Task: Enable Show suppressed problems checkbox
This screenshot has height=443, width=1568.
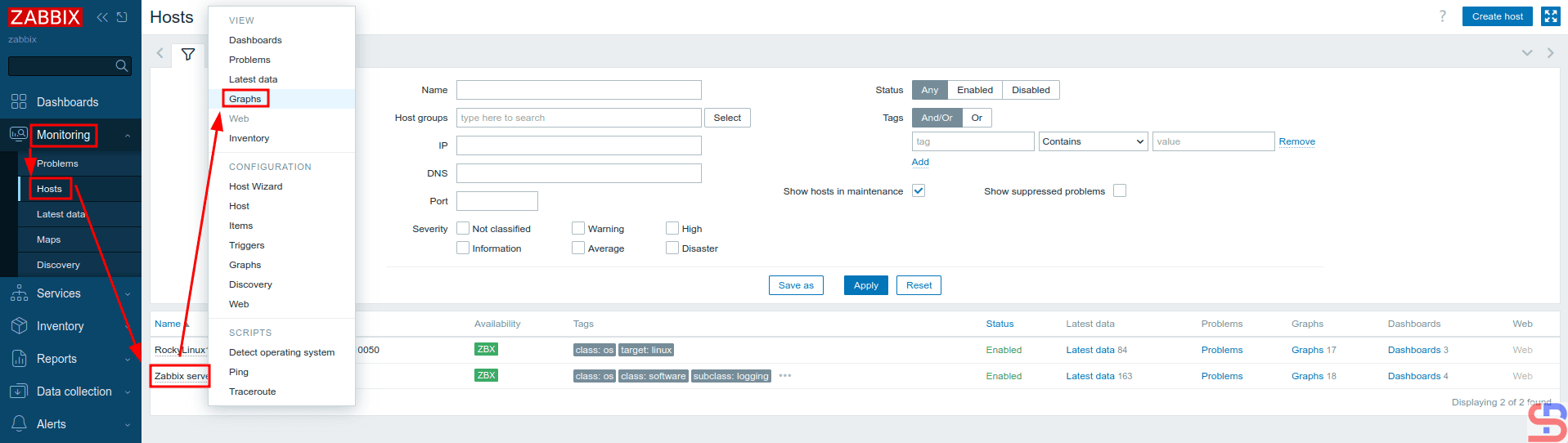Action: [x=1119, y=191]
